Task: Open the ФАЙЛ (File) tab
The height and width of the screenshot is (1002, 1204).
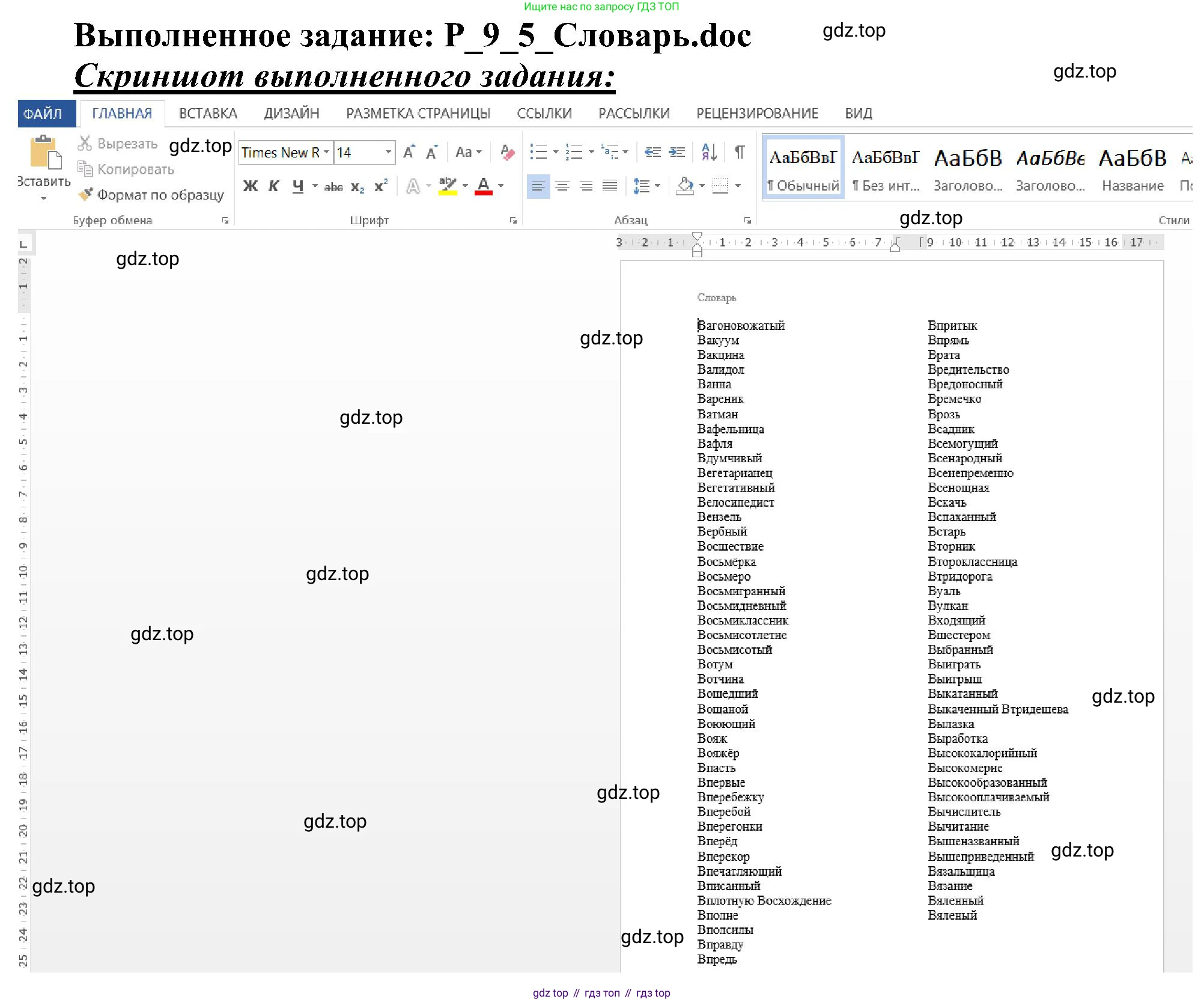Action: click(46, 114)
